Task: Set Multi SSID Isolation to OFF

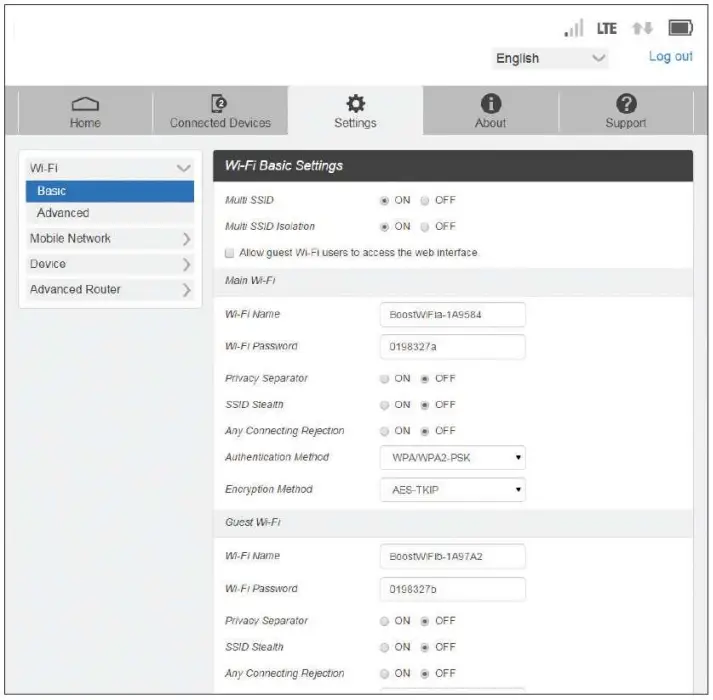Action: pos(425,227)
